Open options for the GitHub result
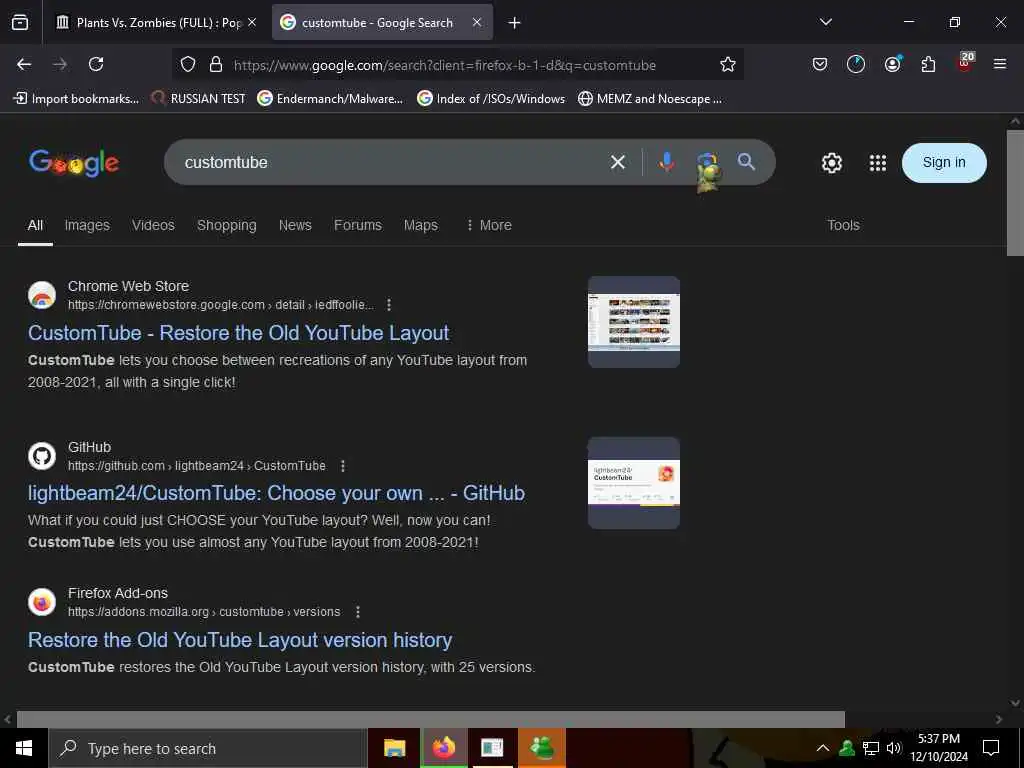This screenshot has height=768, width=1024. point(343,466)
